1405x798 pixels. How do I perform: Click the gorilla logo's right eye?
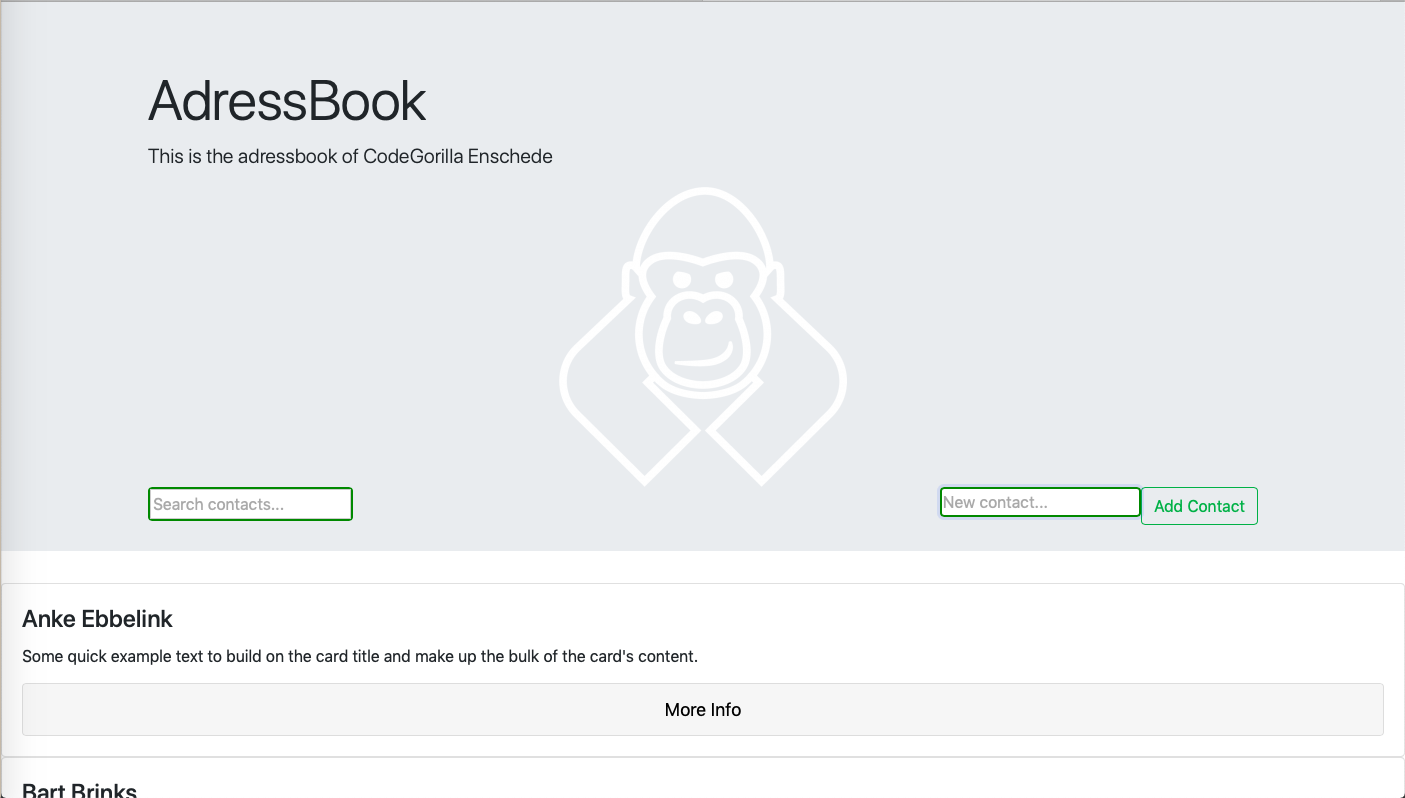click(725, 281)
